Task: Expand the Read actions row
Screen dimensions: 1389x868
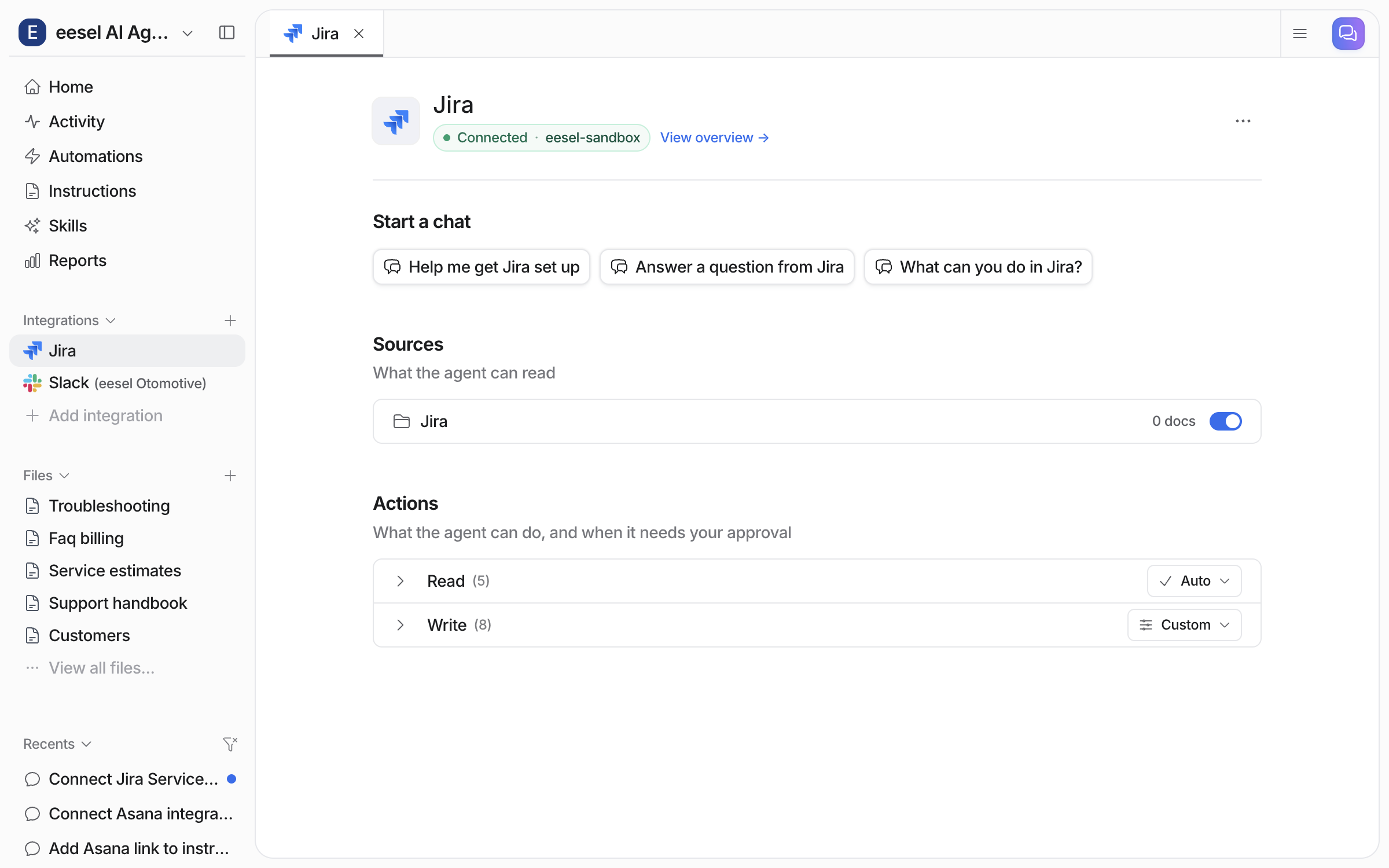Action: (x=400, y=581)
